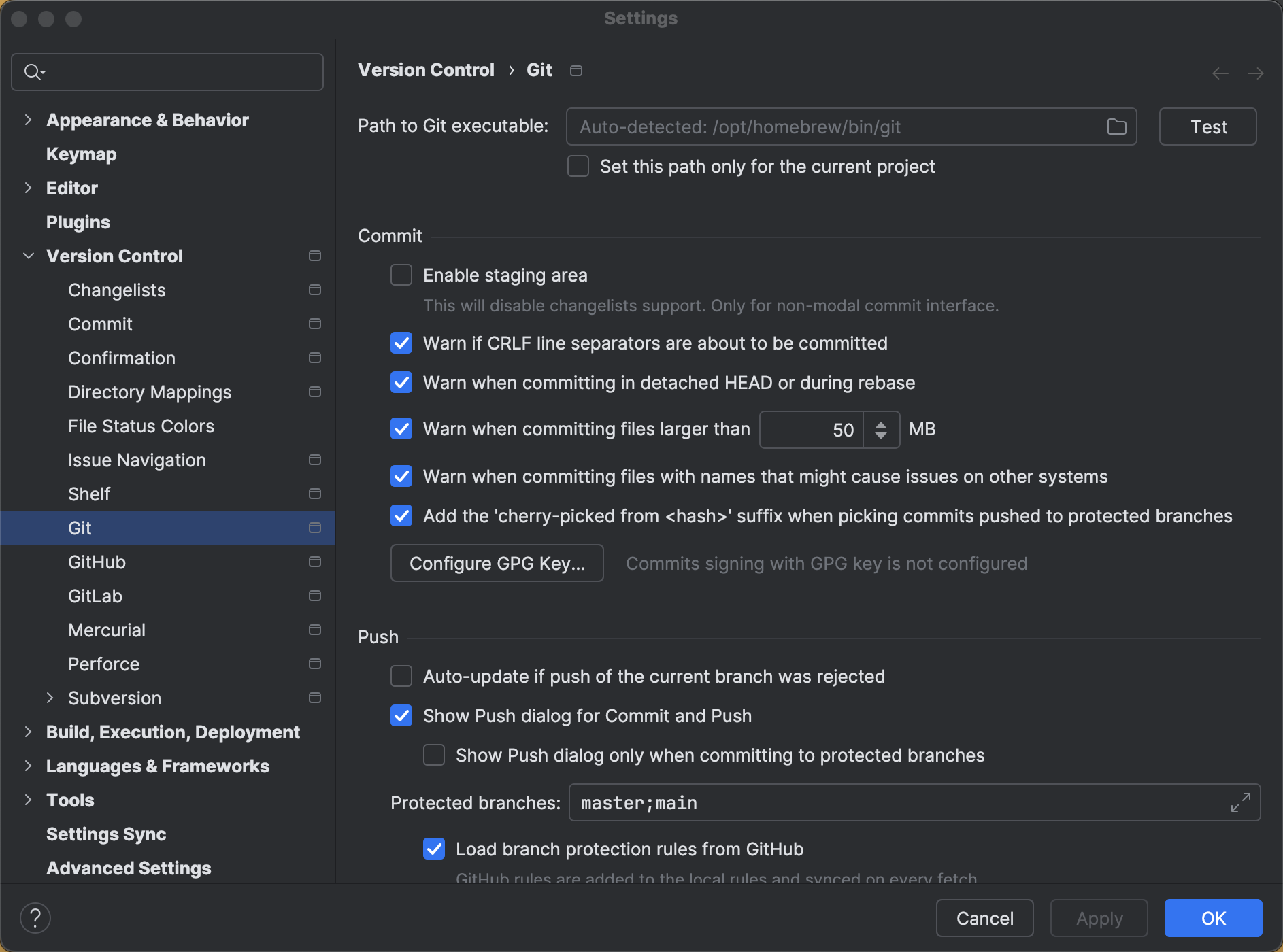Screen dimensions: 1283x952
Task: Enable the staging area option
Action: 401,275
